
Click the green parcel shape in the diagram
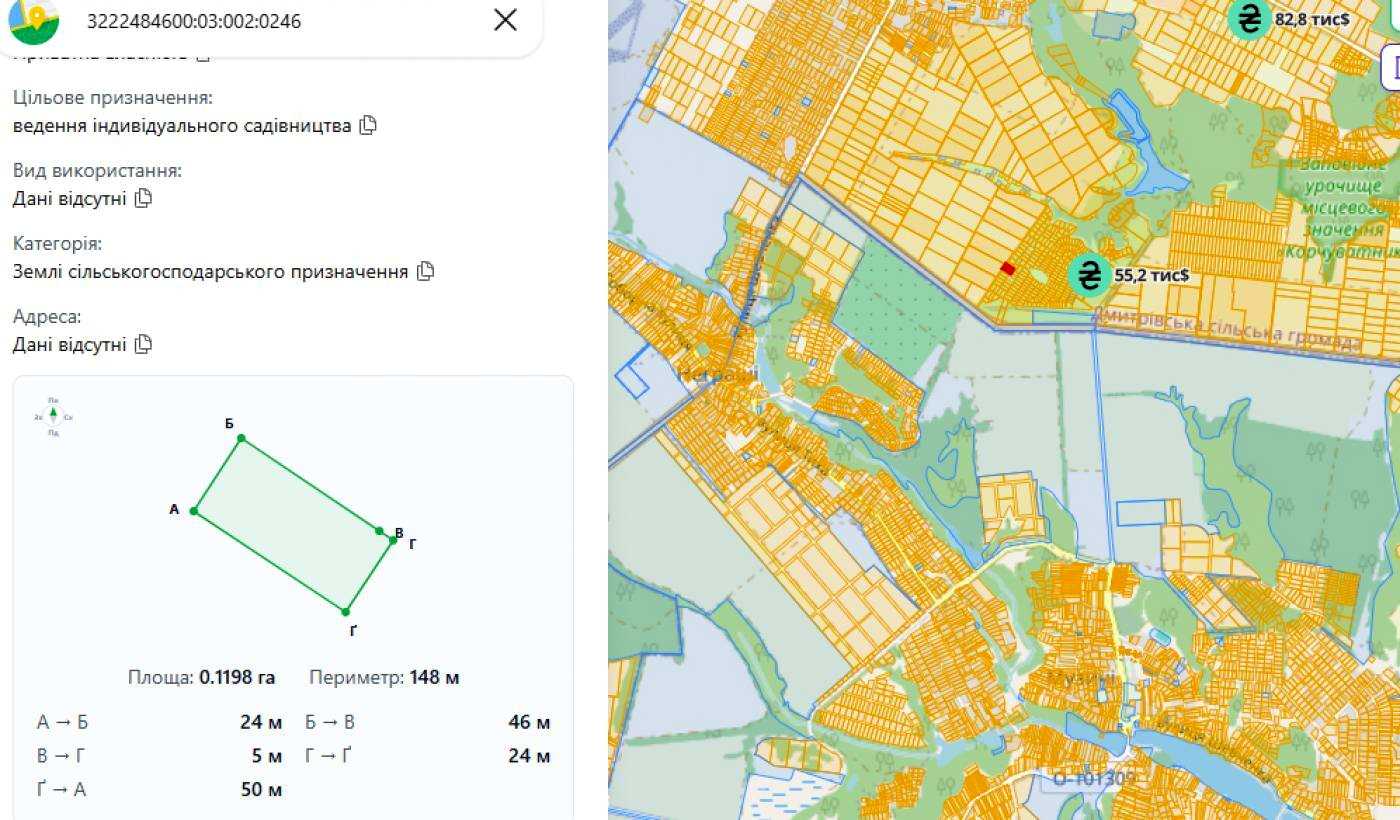click(292, 524)
